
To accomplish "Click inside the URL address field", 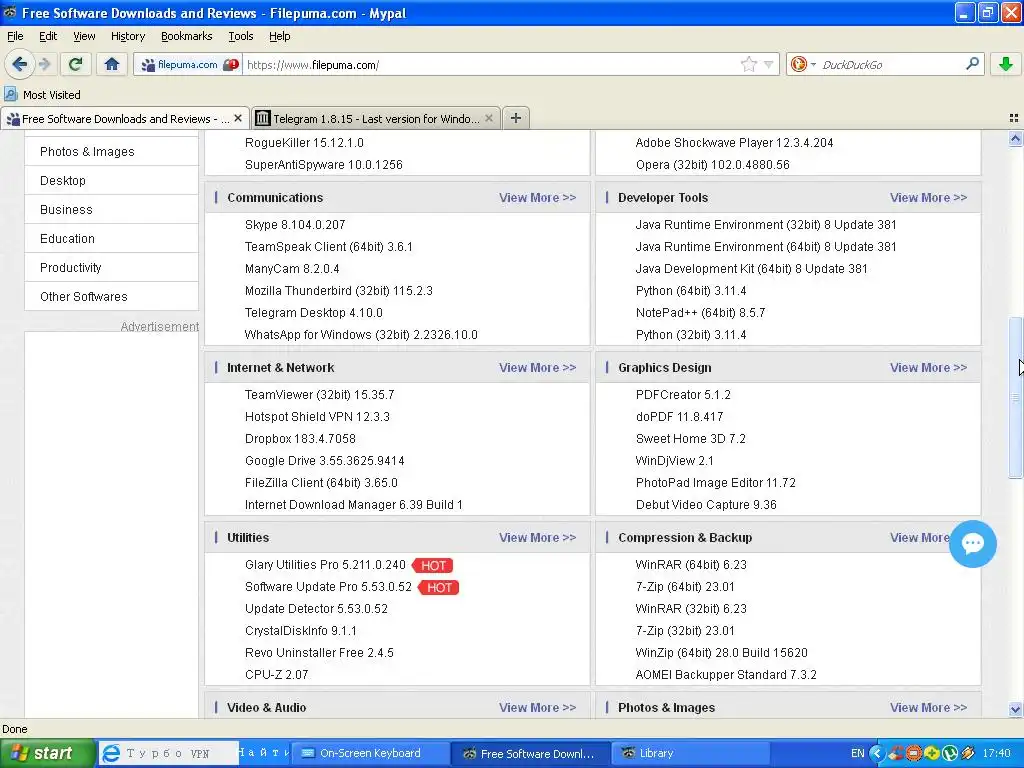I will click(490, 65).
